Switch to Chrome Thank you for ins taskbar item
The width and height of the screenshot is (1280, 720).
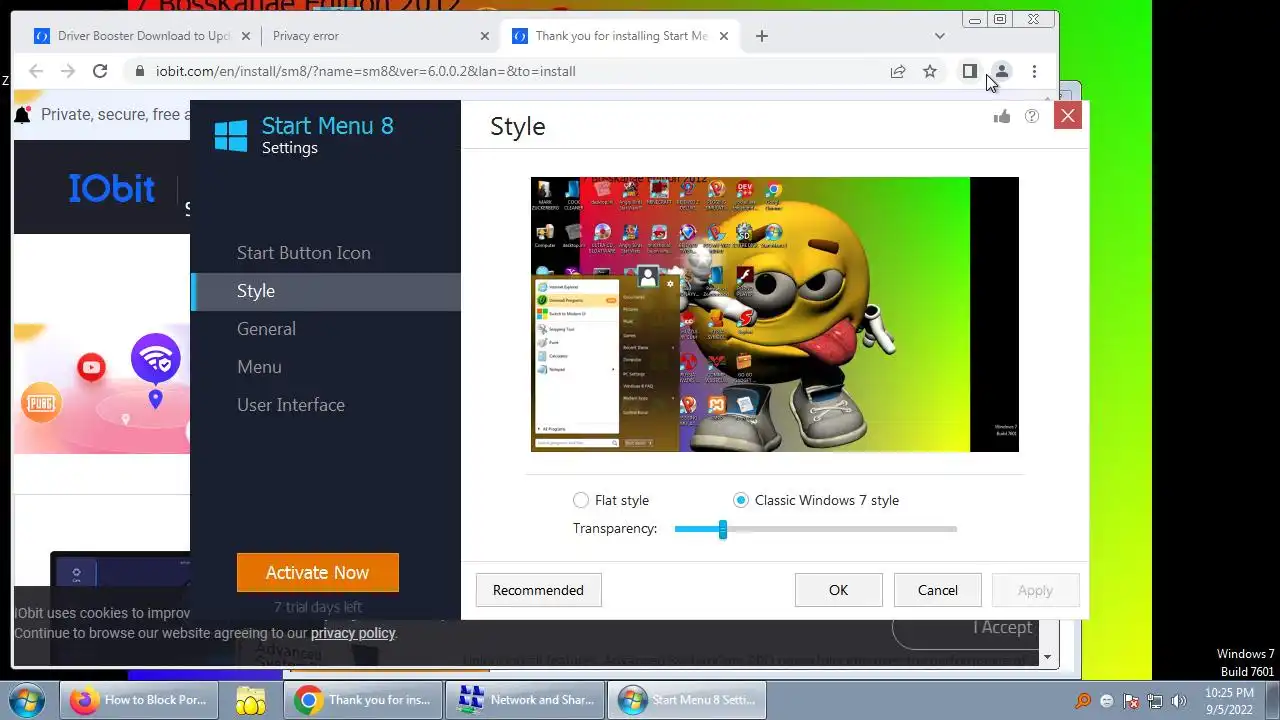(x=363, y=700)
